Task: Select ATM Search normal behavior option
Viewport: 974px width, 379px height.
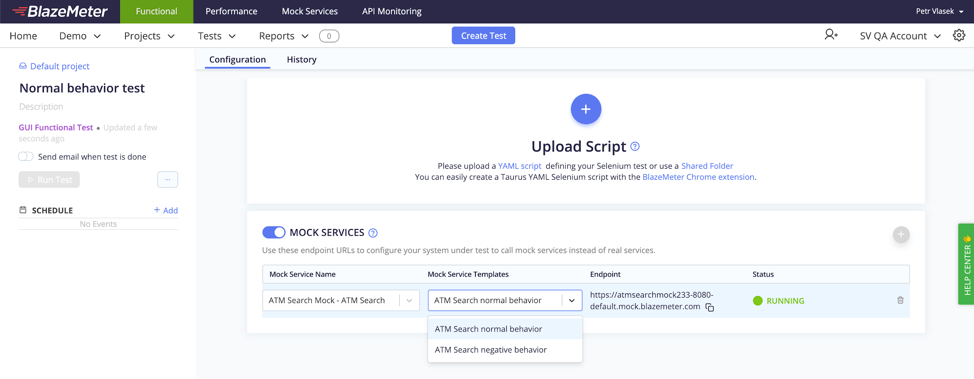Action: point(505,329)
